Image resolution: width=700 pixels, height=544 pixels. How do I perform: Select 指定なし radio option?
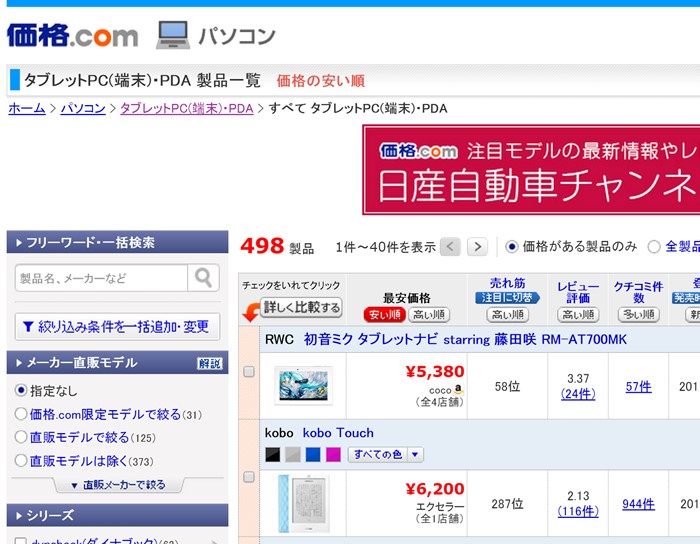(x=21, y=390)
